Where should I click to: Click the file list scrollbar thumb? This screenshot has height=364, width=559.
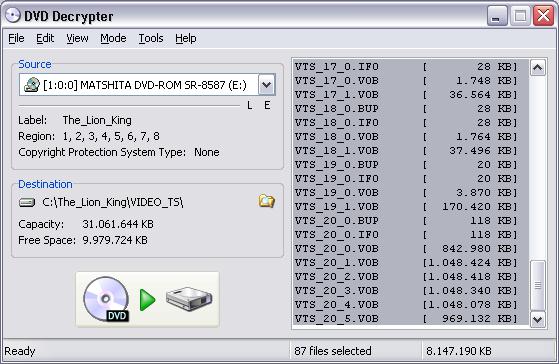pyautogui.click(x=538, y=285)
